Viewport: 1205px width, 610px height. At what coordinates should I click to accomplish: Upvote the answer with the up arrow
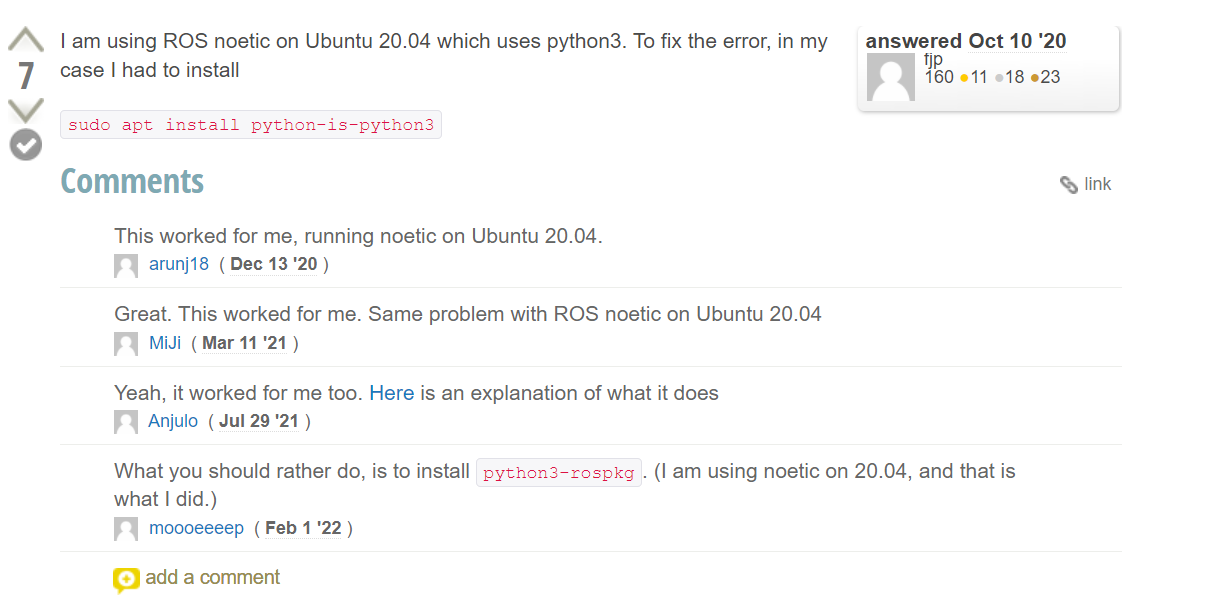tap(26, 41)
